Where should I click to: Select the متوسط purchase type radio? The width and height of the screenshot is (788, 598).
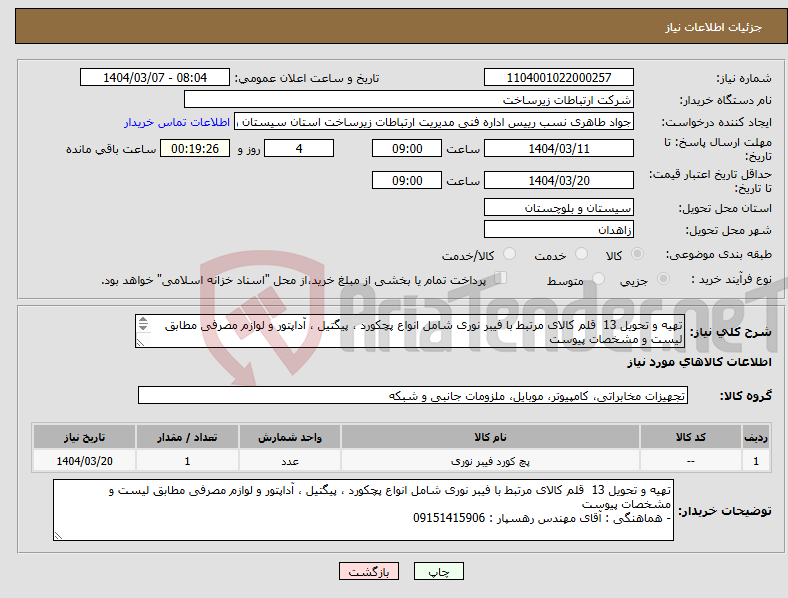point(598,278)
